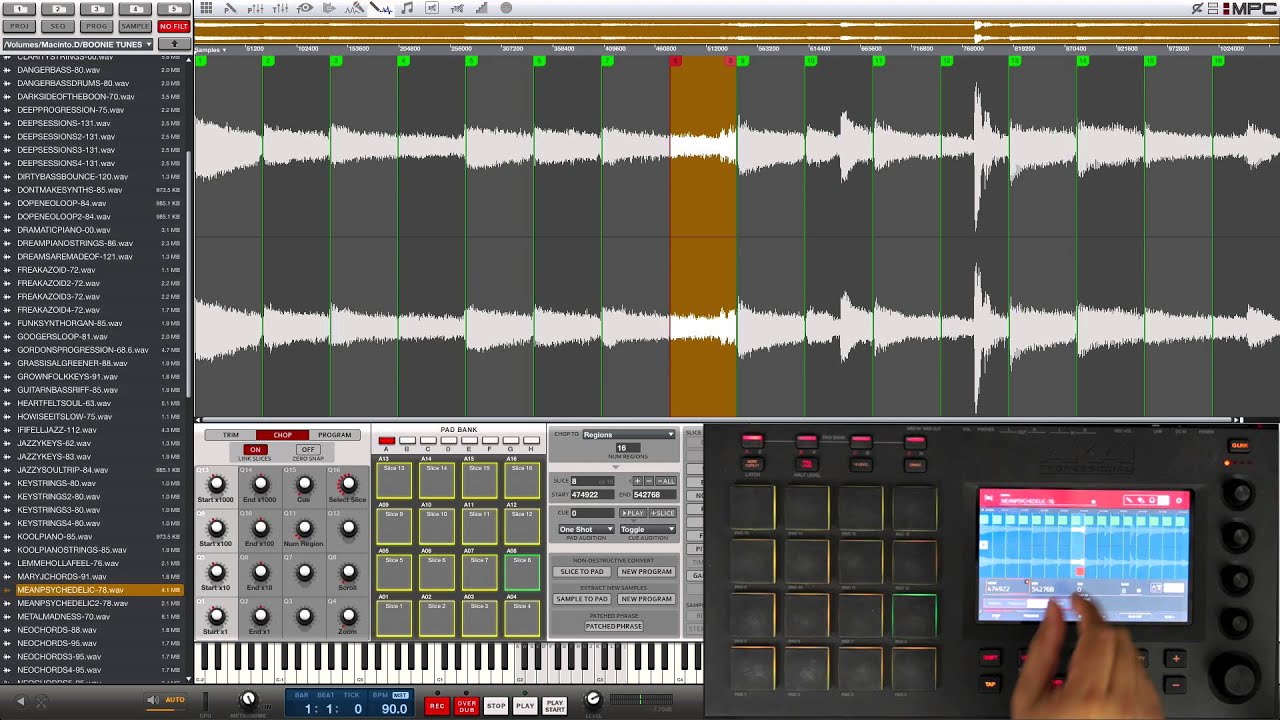Click the +SLICE button
This screenshot has height=720, width=1280.
point(663,513)
